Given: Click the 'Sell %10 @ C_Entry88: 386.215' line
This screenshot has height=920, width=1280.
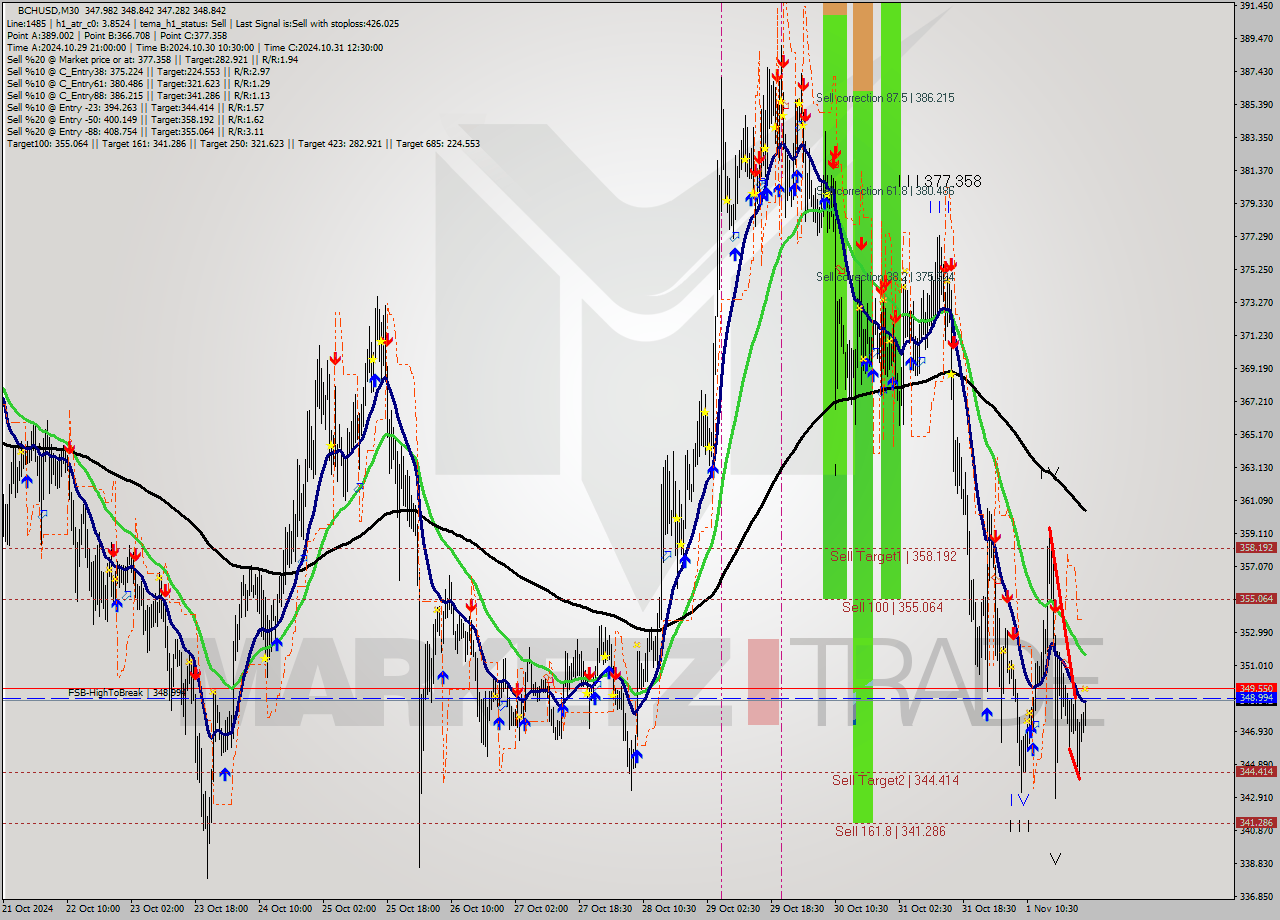Looking at the screenshot, I should [x=138, y=95].
